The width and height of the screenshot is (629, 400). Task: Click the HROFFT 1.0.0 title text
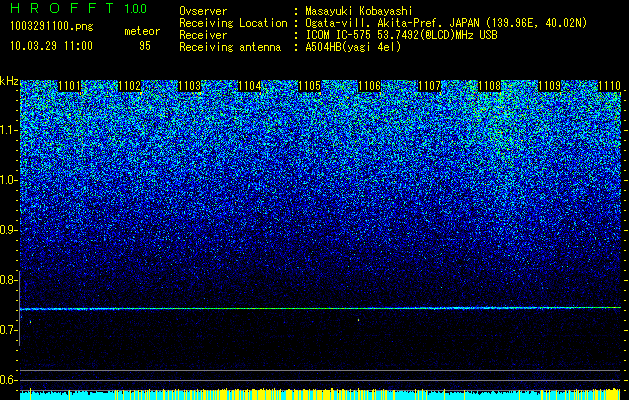(78, 8)
